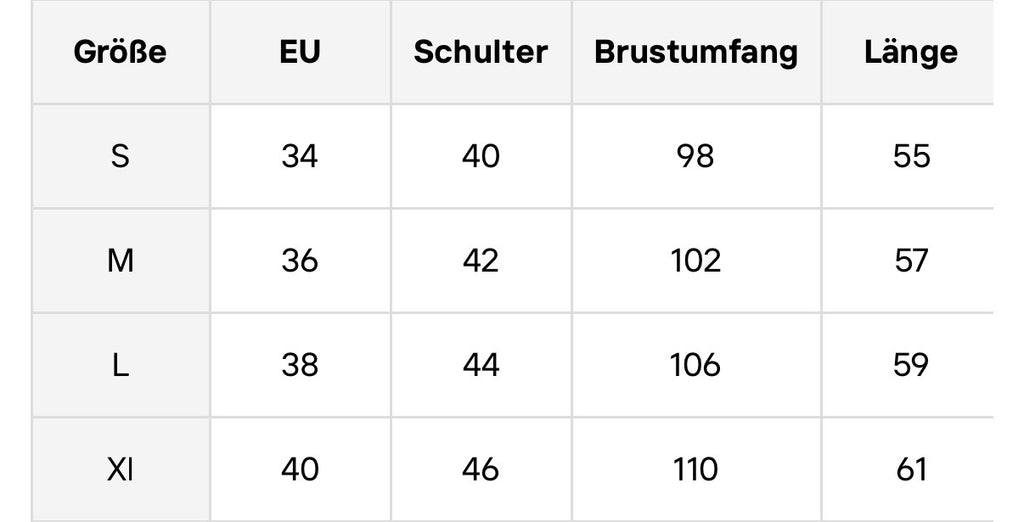Select size M row label
Viewport: 1024px width, 522px height.
pyautogui.click(x=120, y=261)
